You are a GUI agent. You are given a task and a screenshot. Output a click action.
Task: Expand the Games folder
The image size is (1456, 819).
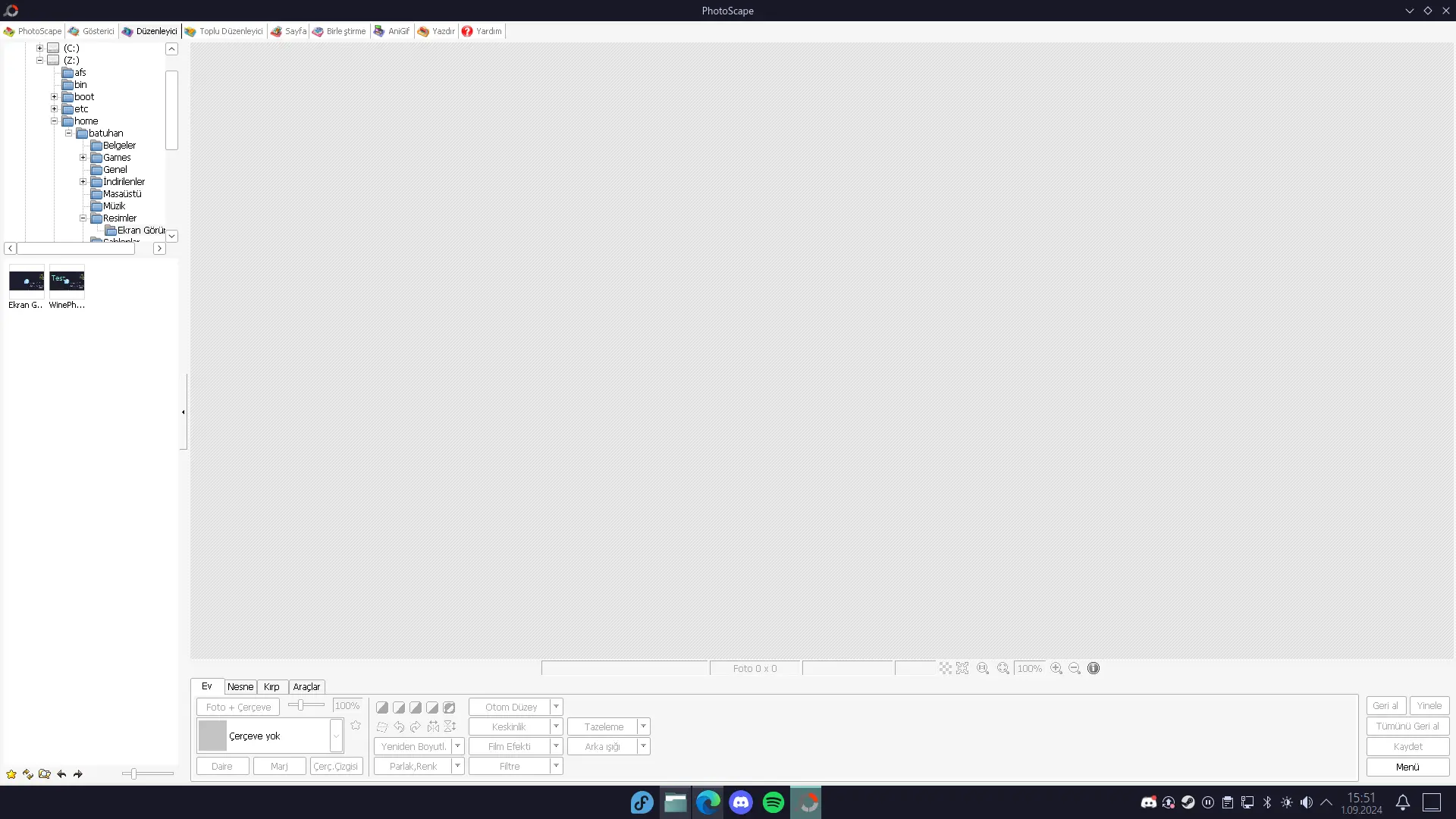click(83, 157)
